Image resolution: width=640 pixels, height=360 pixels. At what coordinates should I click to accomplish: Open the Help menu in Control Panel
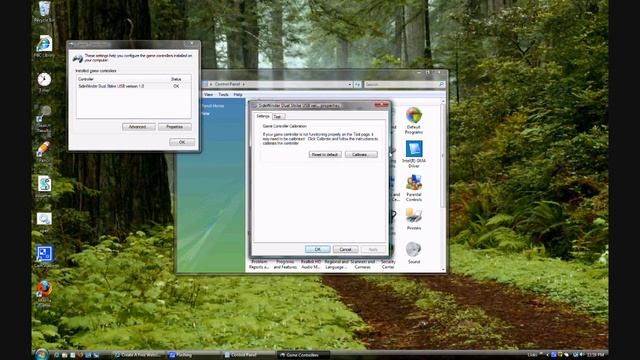tap(238, 95)
